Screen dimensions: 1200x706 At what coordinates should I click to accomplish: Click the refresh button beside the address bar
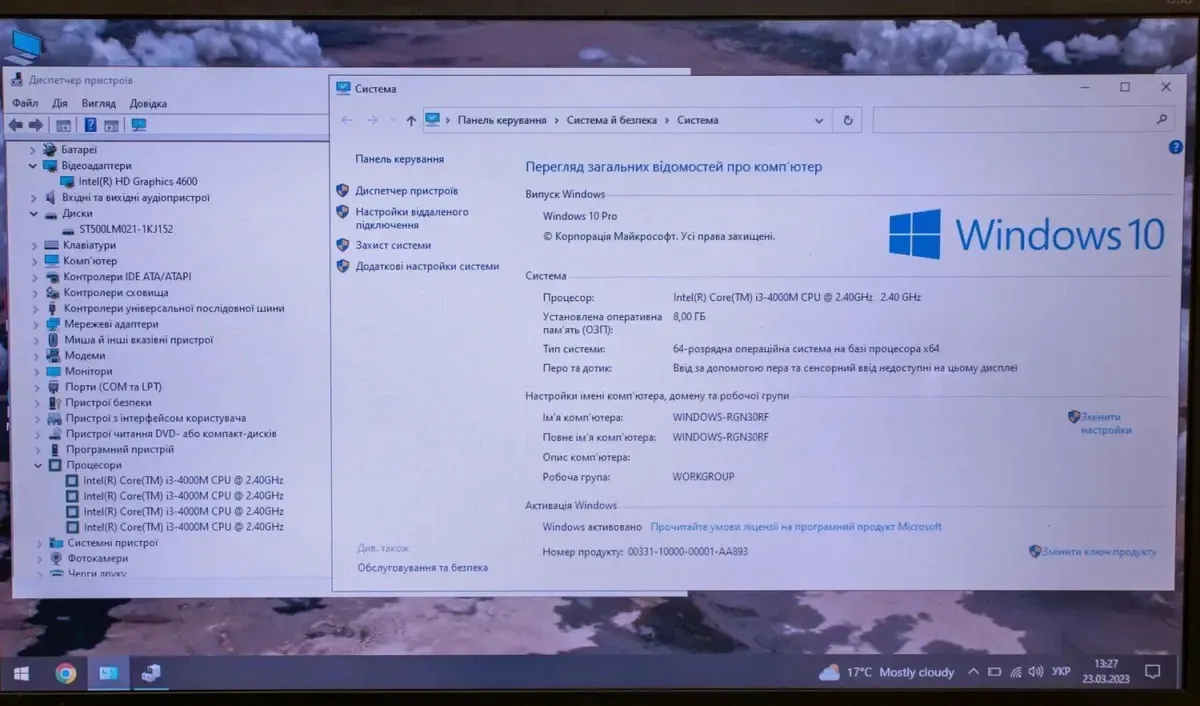click(x=848, y=120)
